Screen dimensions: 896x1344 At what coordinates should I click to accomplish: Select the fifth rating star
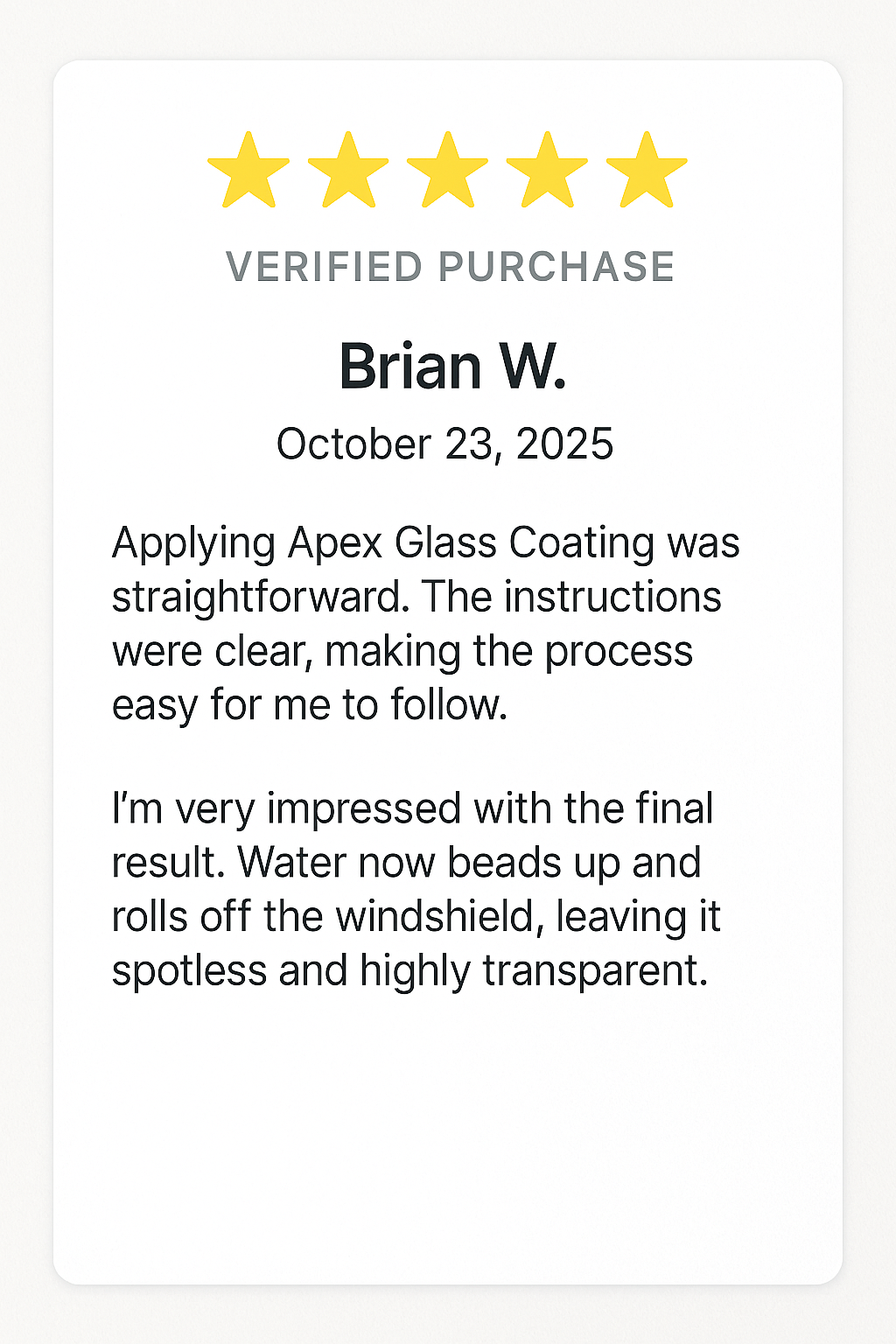click(646, 171)
